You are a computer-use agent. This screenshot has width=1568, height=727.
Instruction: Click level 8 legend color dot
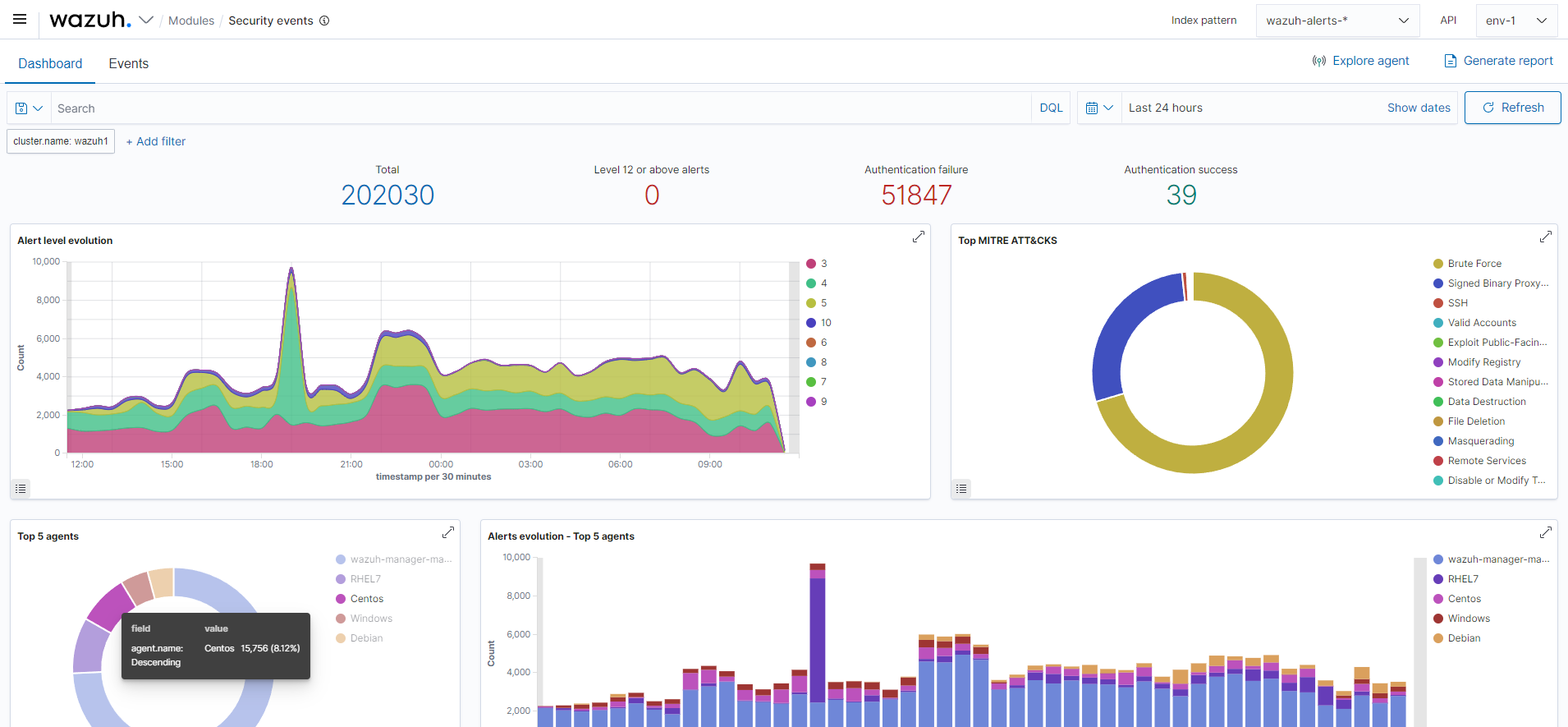tap(811, 362)
